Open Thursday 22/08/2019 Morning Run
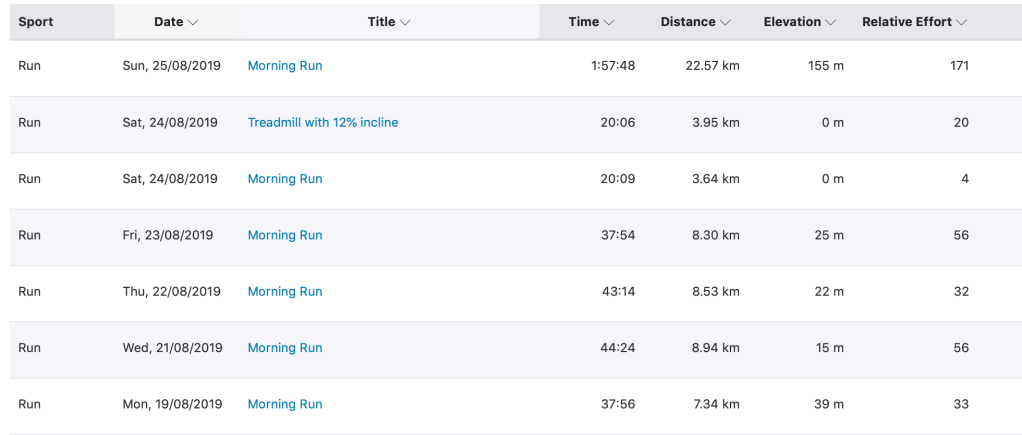 pyautogui.click(x=285, y=292)
